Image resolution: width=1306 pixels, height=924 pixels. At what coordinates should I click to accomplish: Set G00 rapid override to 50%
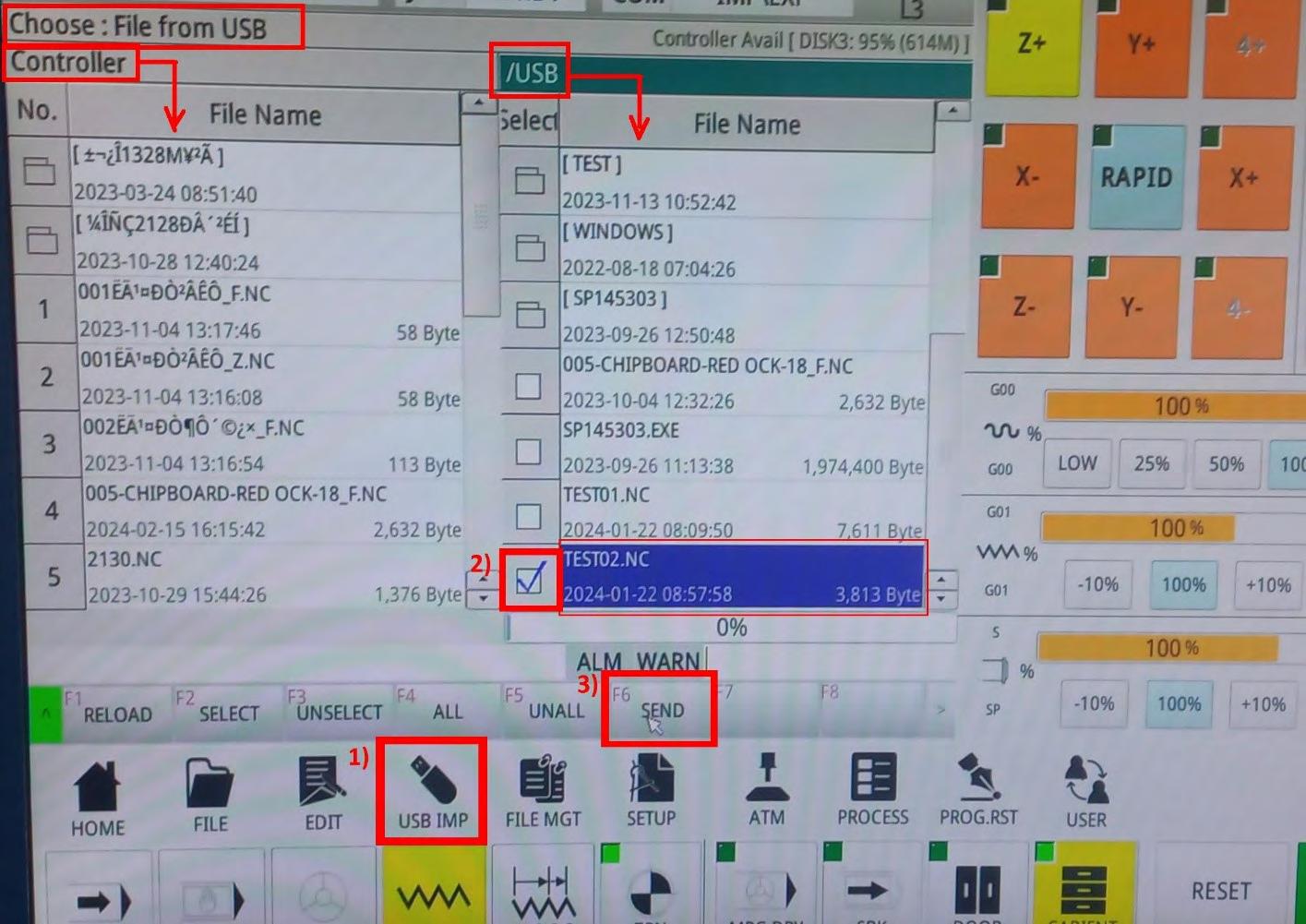tap(1227, 464)
